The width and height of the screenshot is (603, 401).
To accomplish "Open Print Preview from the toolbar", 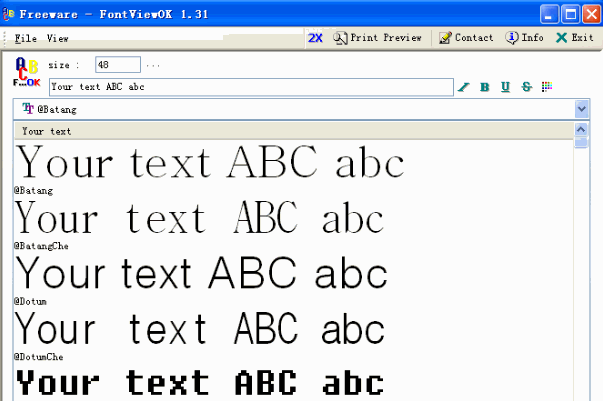I will [377, 38].
